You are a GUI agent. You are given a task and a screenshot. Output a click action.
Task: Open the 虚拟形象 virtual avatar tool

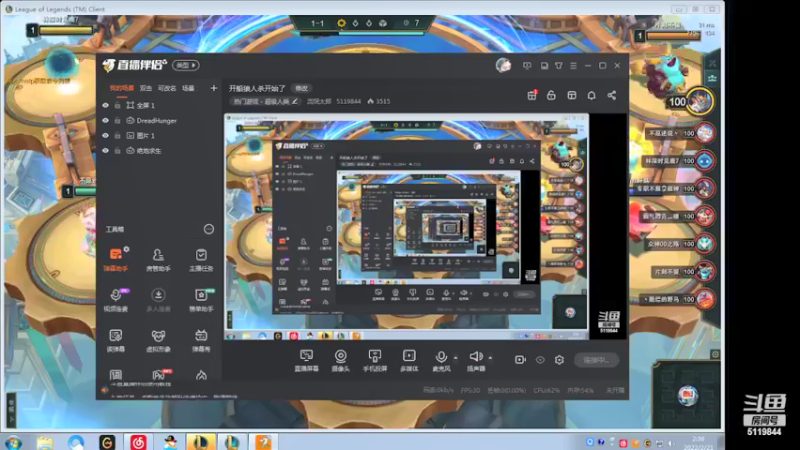click(x=158, y=340)
